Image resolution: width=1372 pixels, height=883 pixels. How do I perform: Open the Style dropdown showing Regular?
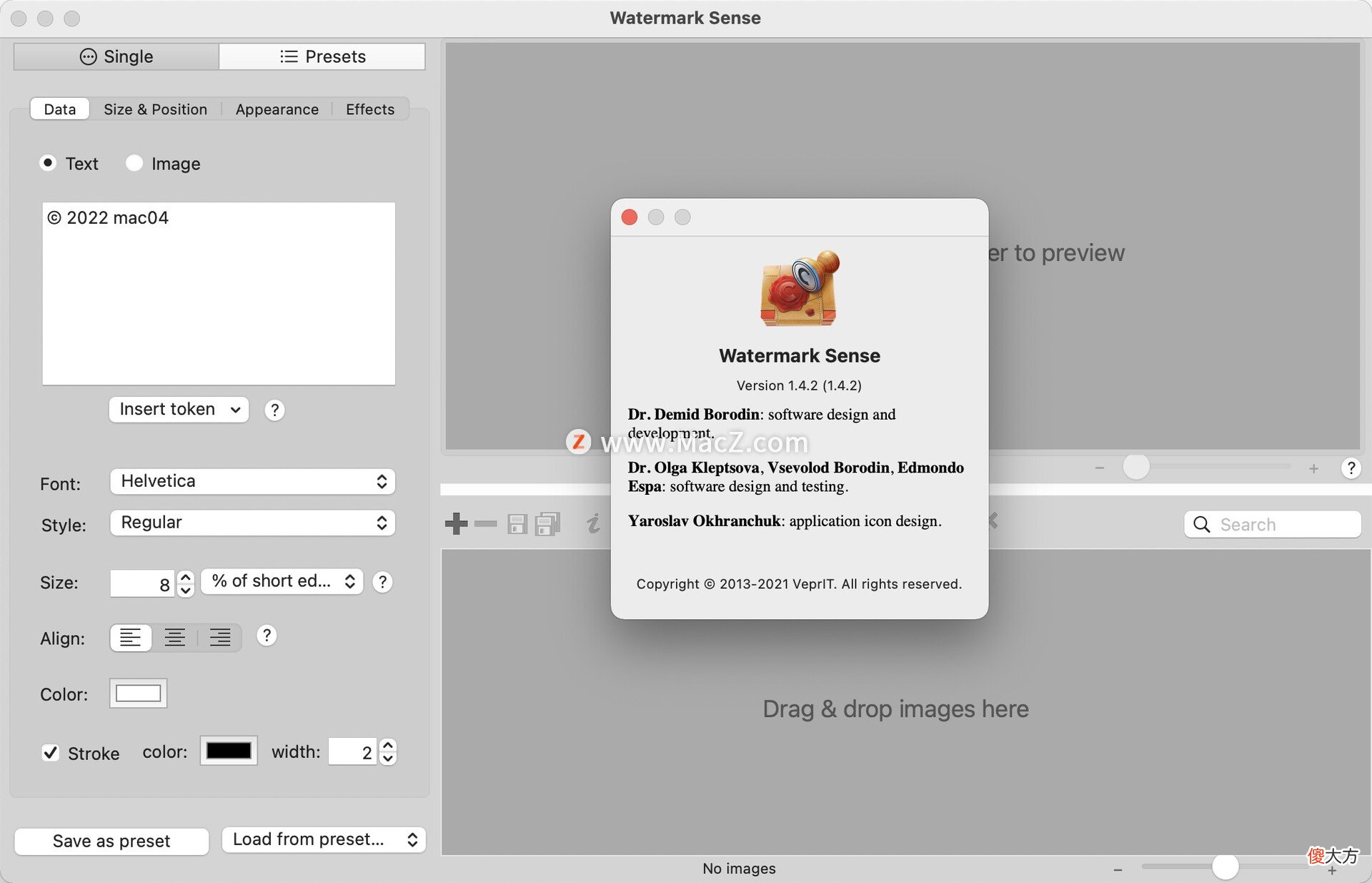(x=252, y=523)
